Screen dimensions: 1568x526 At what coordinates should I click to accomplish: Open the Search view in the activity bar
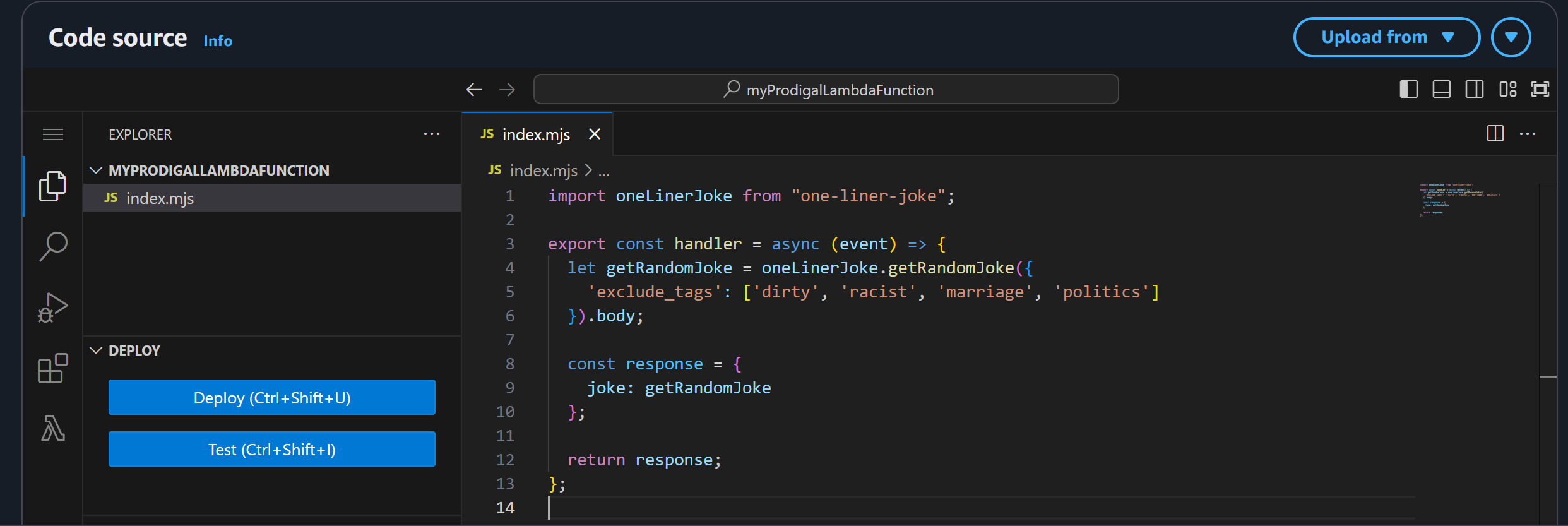click(52, 246)
